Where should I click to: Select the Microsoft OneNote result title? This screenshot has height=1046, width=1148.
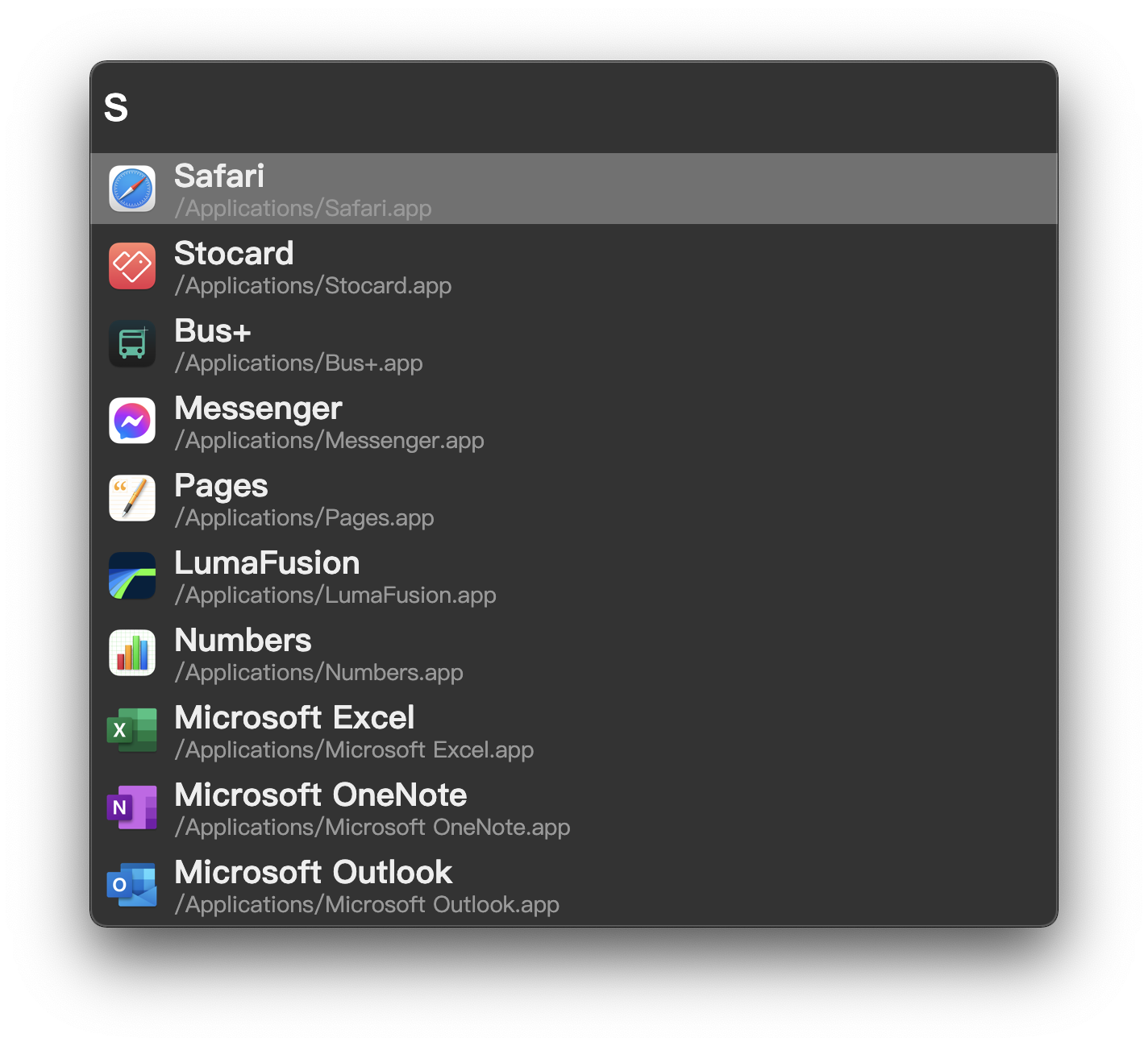321,795
